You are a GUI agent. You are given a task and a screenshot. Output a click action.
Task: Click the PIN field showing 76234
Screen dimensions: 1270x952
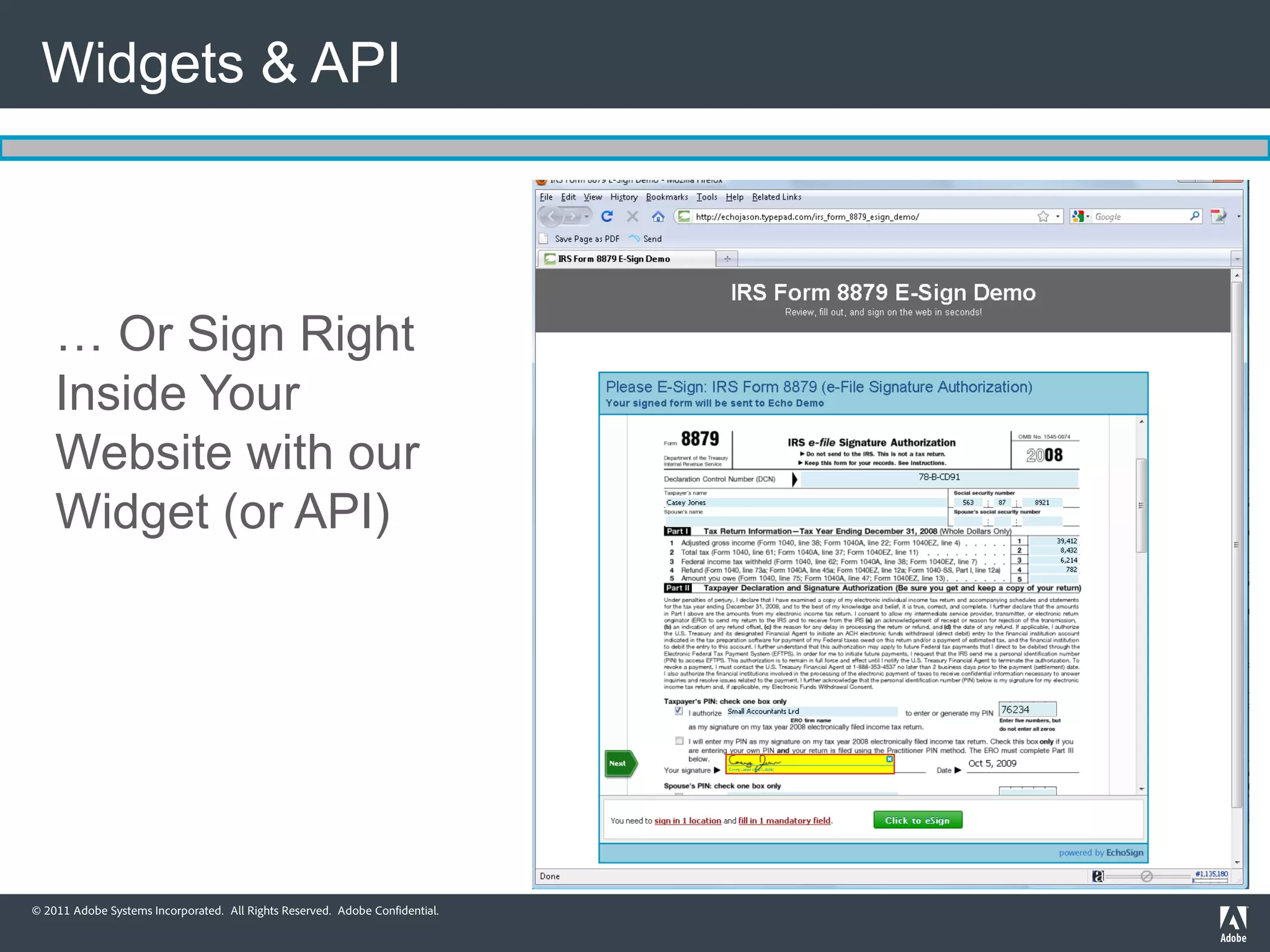(1028, 710)
